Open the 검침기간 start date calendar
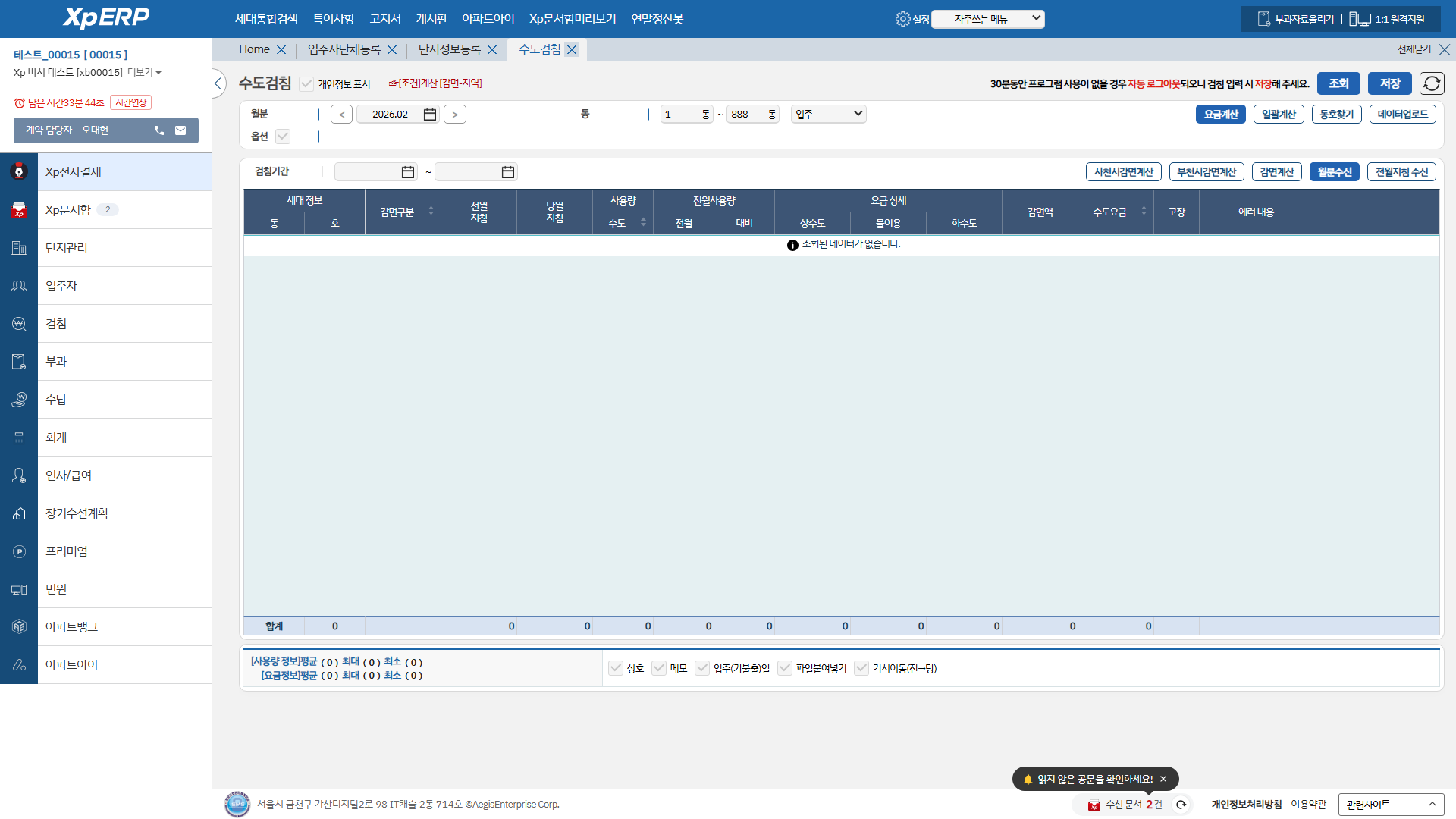Viewport: 1456px width, 819px height. click(407, 172)
